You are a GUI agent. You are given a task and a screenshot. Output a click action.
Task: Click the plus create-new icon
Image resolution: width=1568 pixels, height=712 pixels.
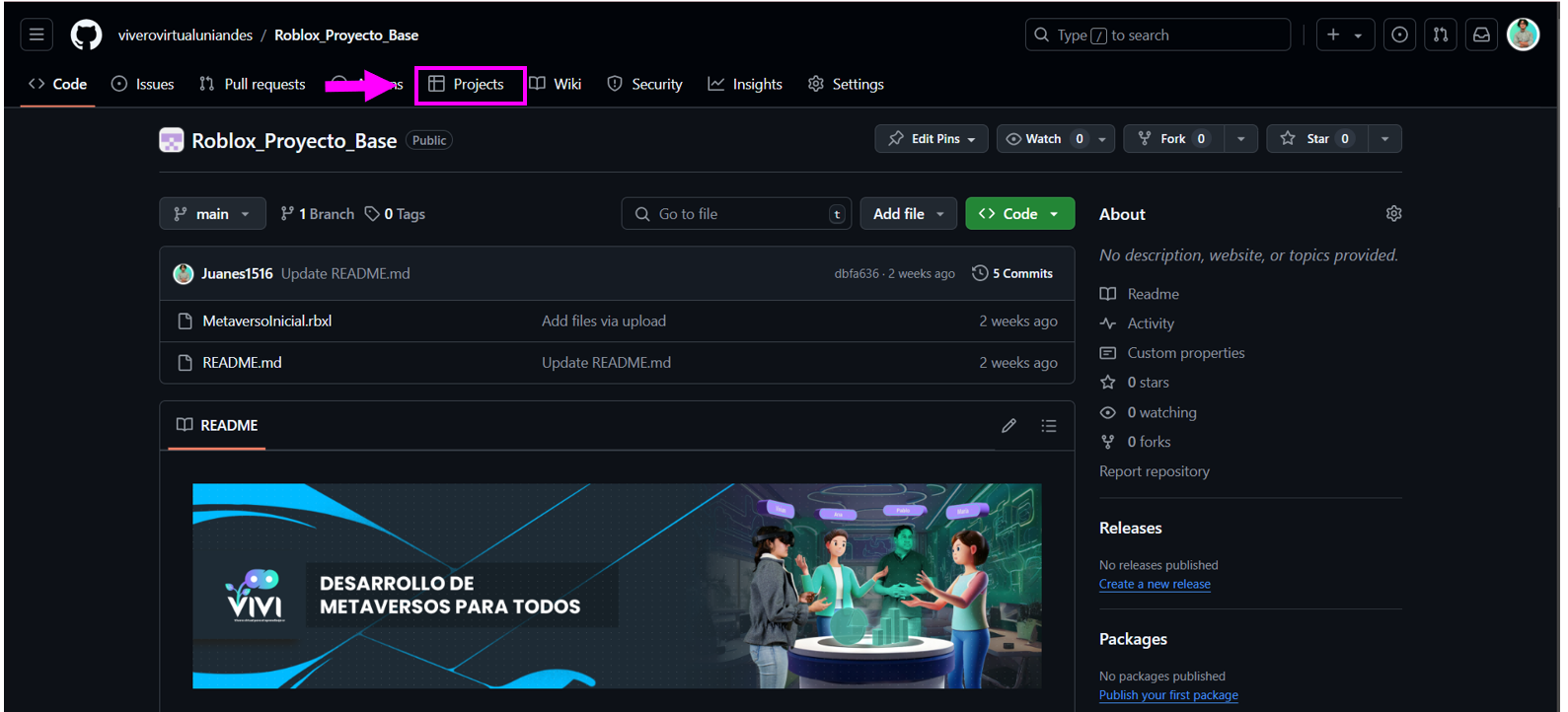(x=1333, y=35)
